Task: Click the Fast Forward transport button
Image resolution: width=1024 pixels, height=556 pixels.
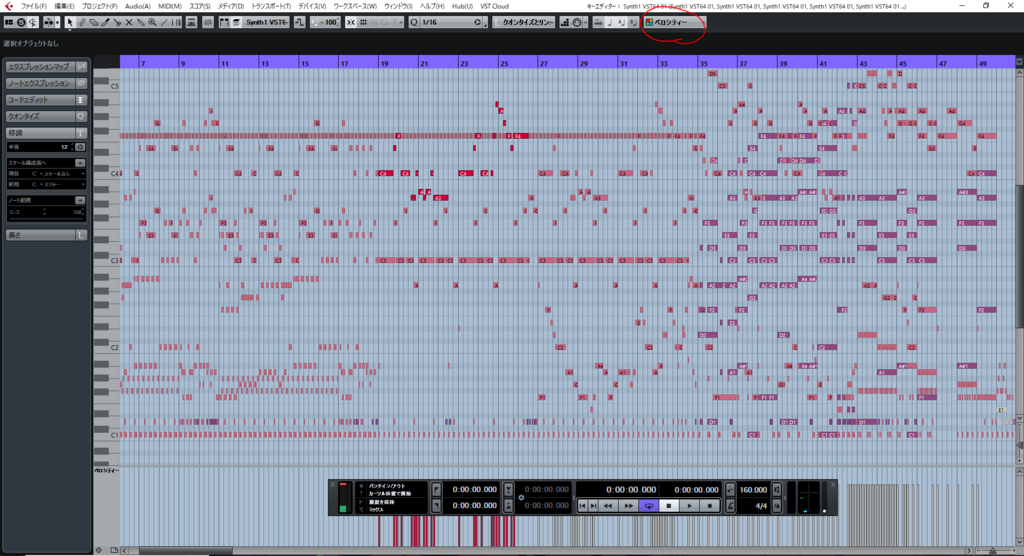Action: pyautogui.click(x=629, y=506)
